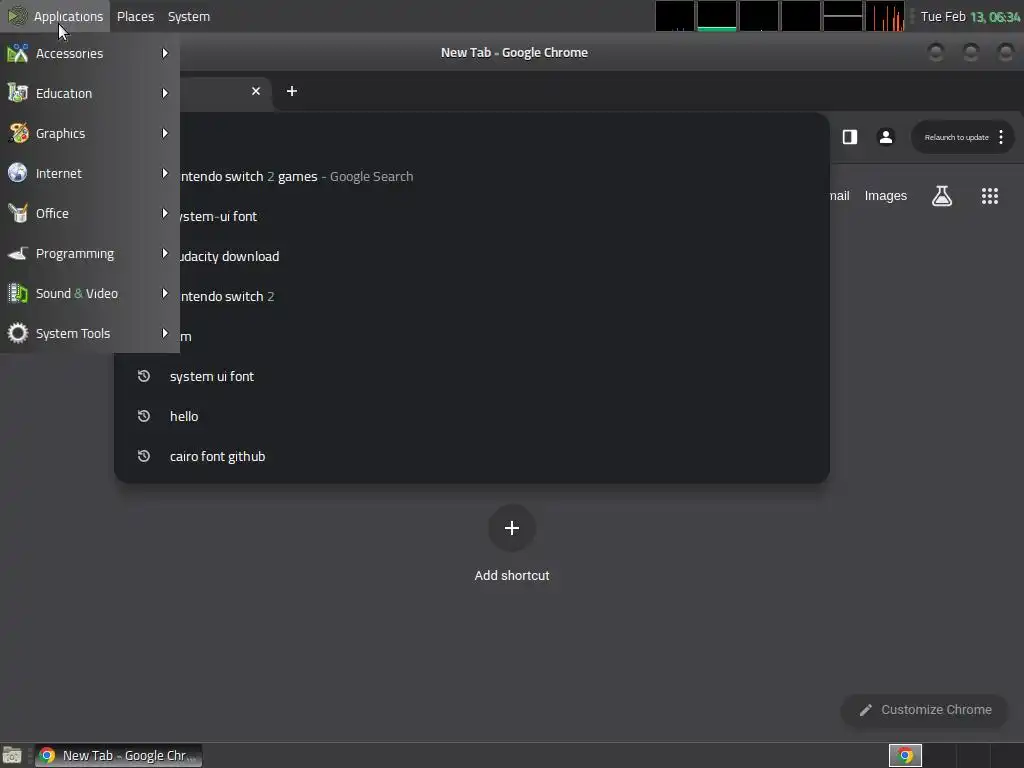Open Google Images link
1024x768 pixels.
tap(886, 195)
